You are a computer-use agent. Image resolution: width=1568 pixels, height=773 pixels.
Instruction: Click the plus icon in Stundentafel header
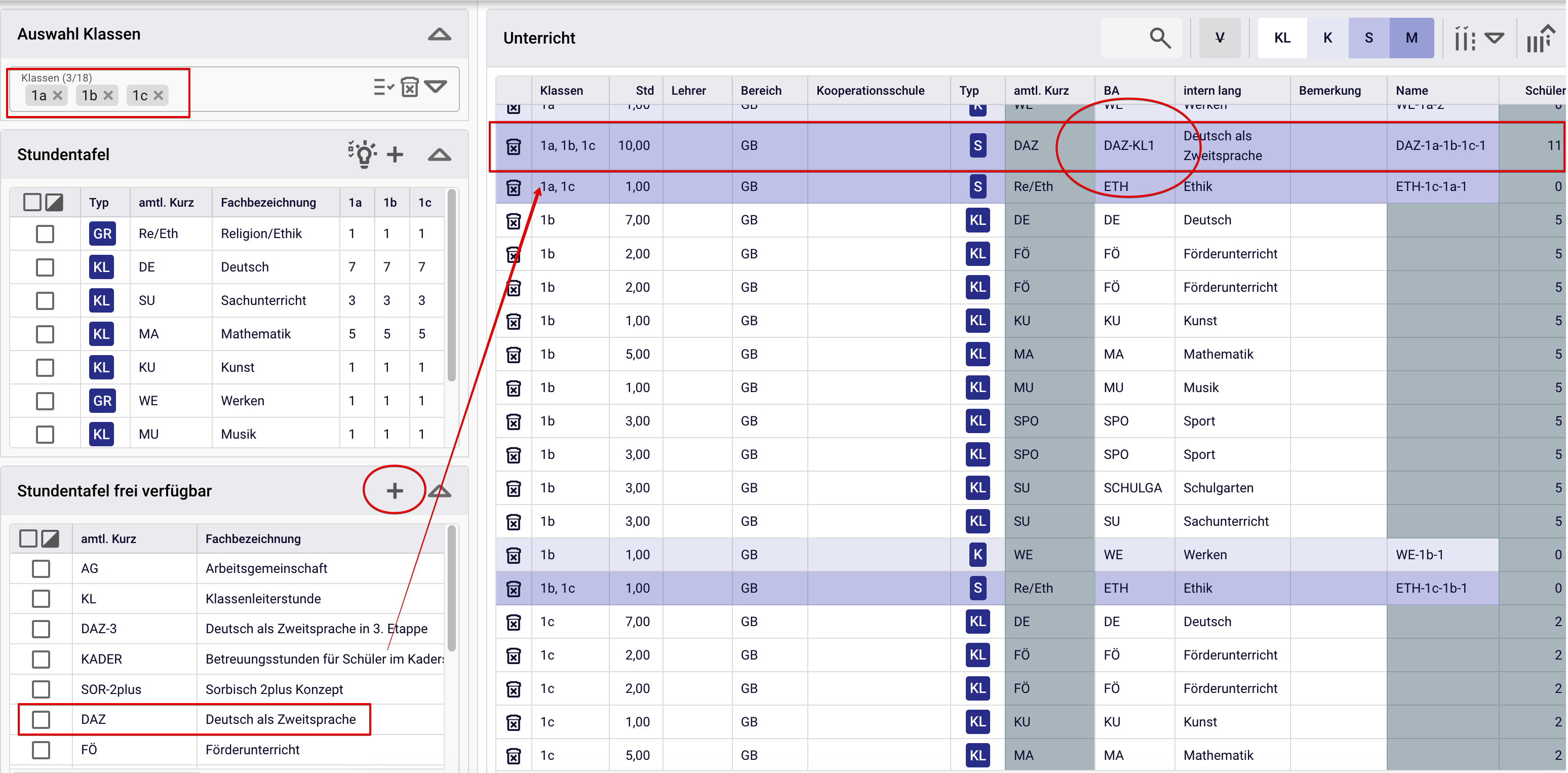tap(395, 154)
